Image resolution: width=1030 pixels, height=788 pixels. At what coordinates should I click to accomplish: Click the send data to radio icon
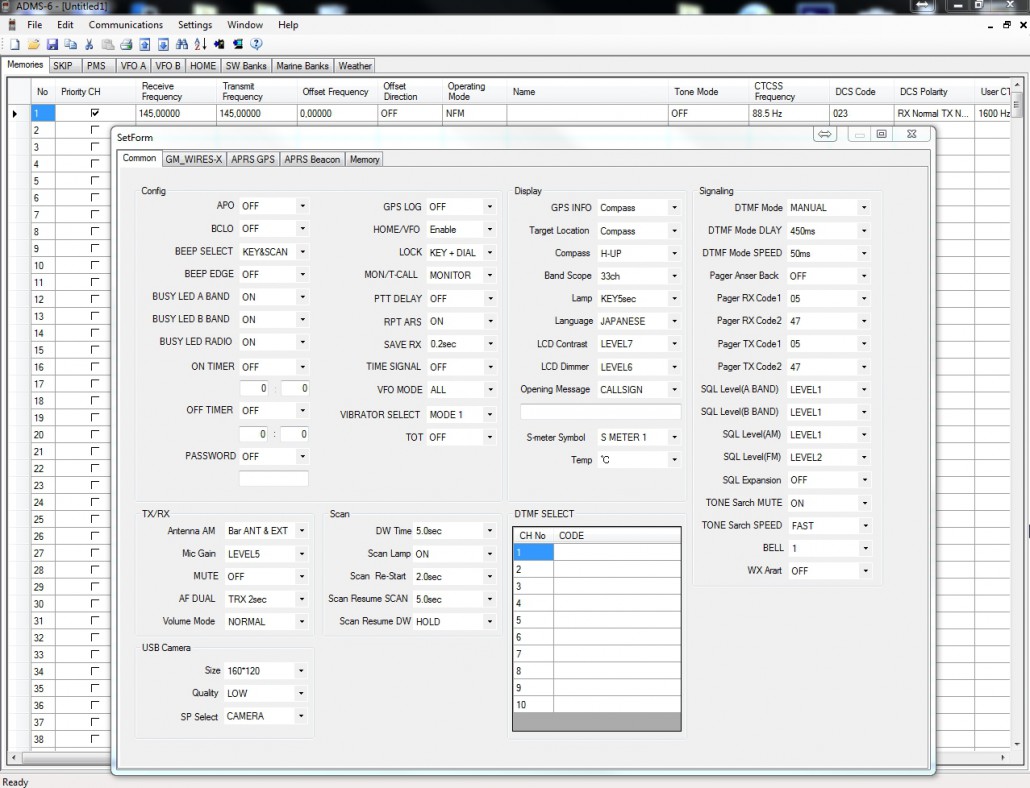[x=237, y=44]
